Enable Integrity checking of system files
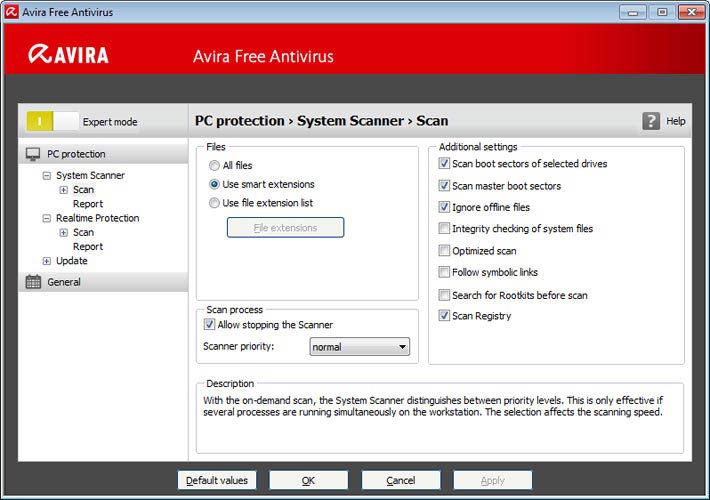 pos(445,229)
